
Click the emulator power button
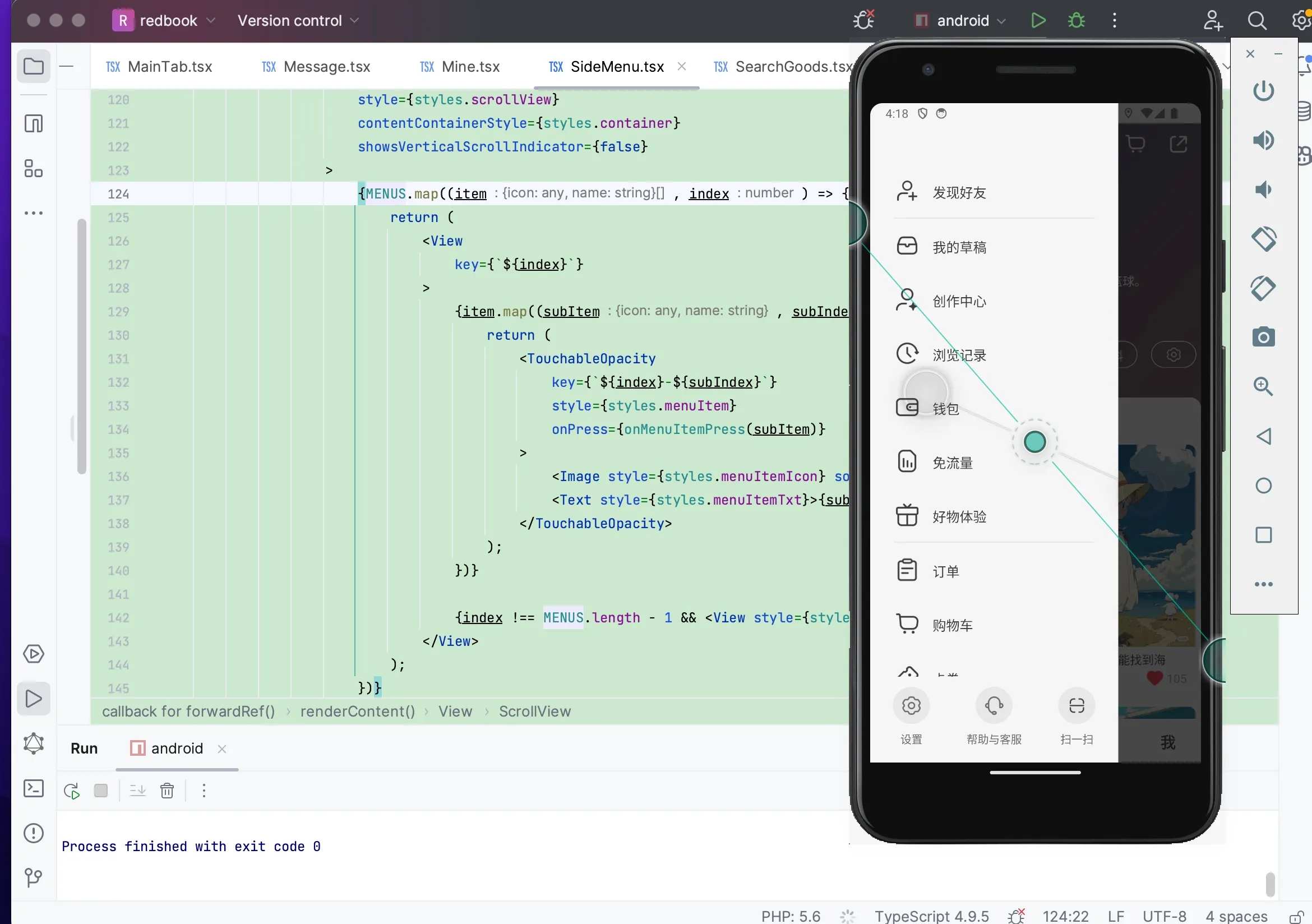pos(1263,90)
